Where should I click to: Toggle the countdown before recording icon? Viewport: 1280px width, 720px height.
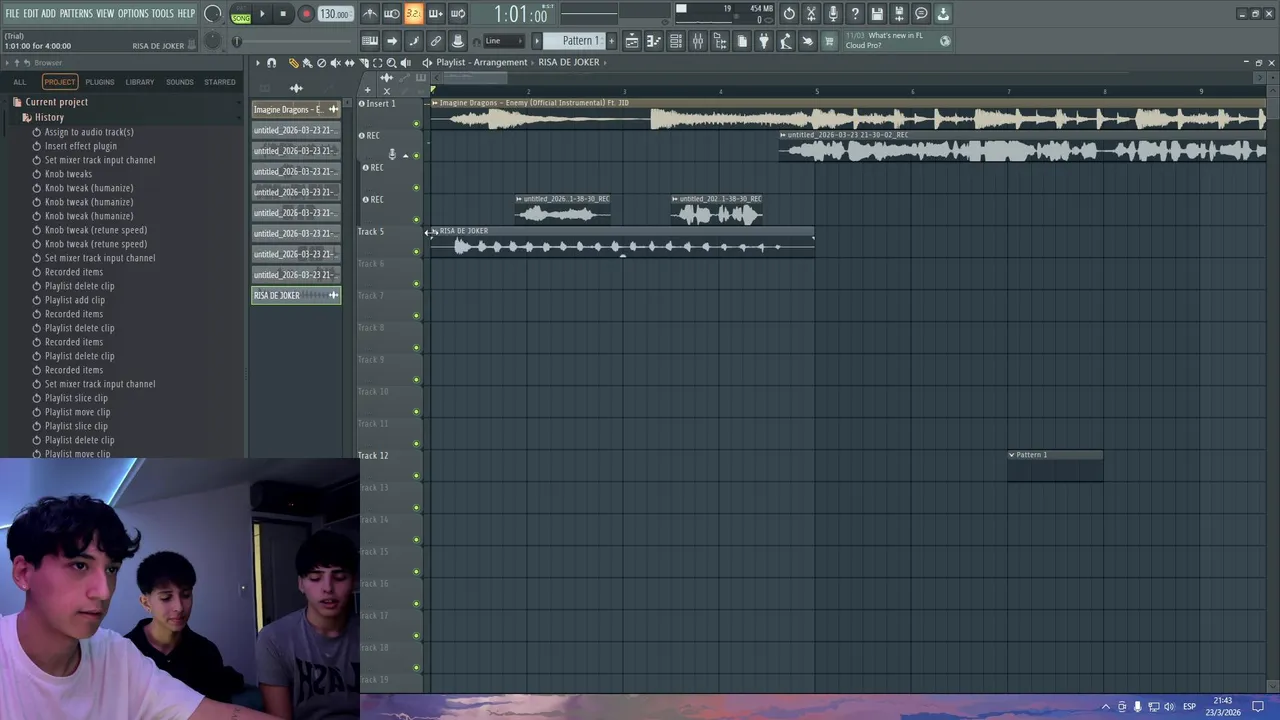(413, 14)
